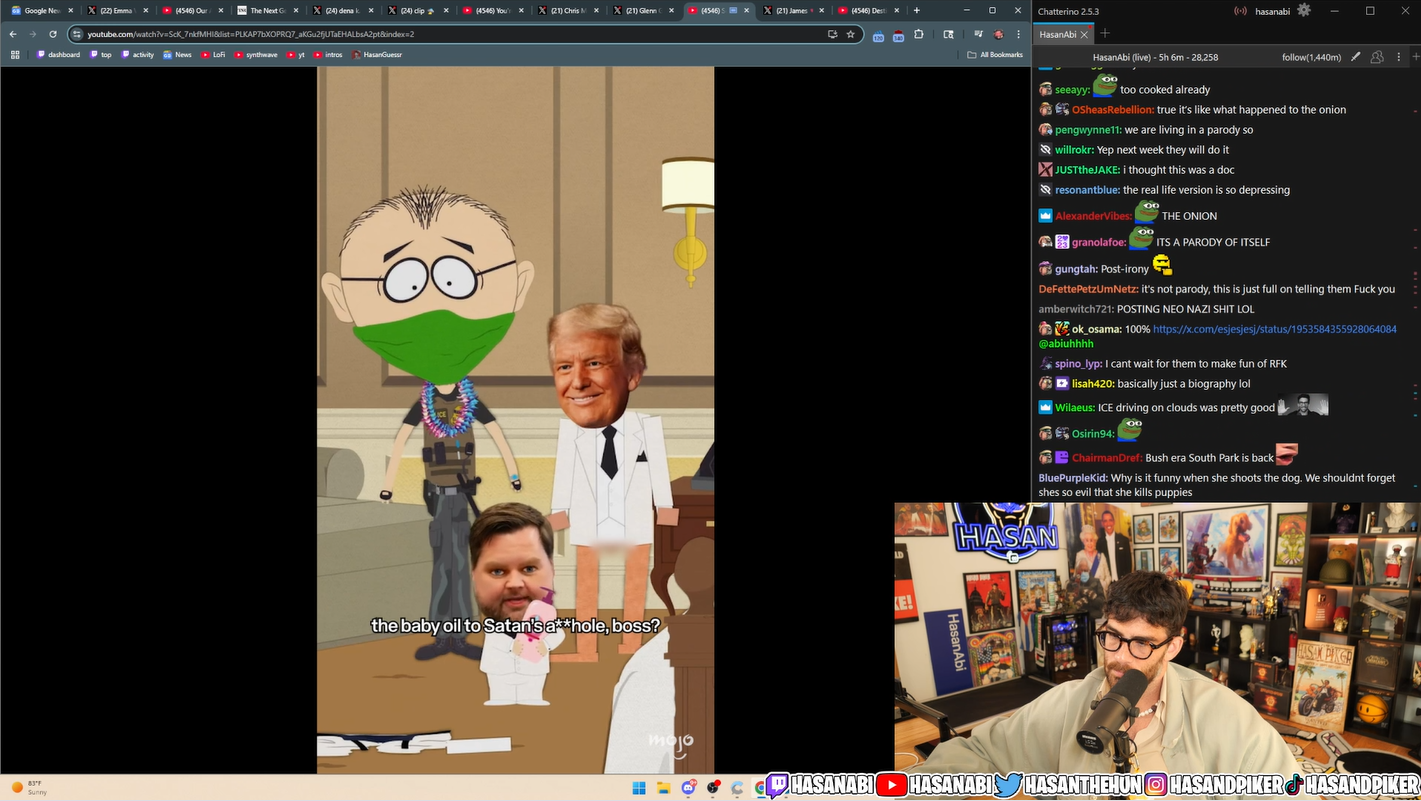Image resolution: width=1421 pixels, height=801 pixels.
Task: Click the install/cast icon in the address bar
Action: coord(832,34)
